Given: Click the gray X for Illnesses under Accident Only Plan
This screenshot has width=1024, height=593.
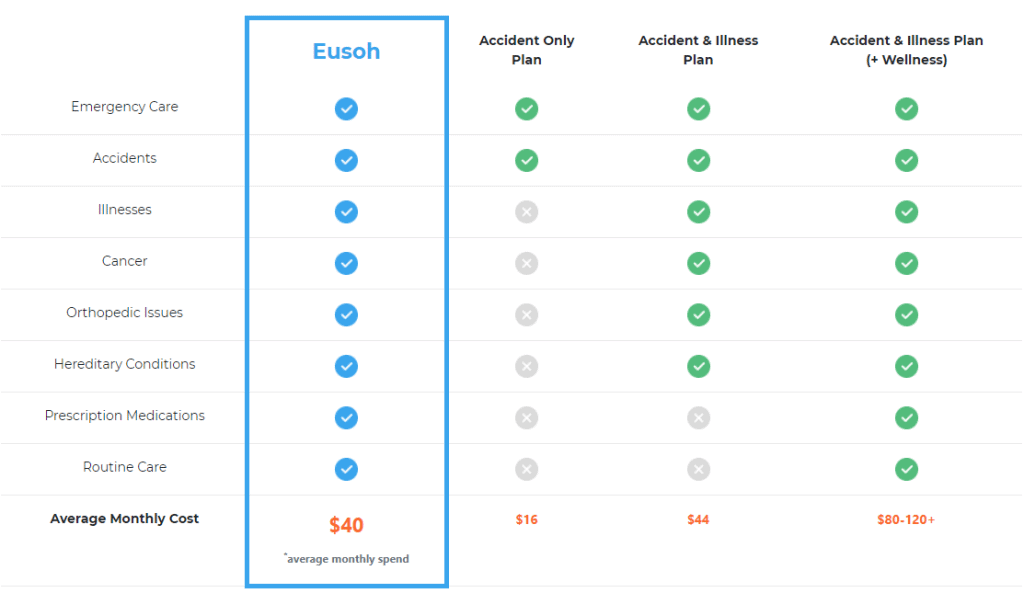Looking at the screenshot, I should (x=526, y=212).
